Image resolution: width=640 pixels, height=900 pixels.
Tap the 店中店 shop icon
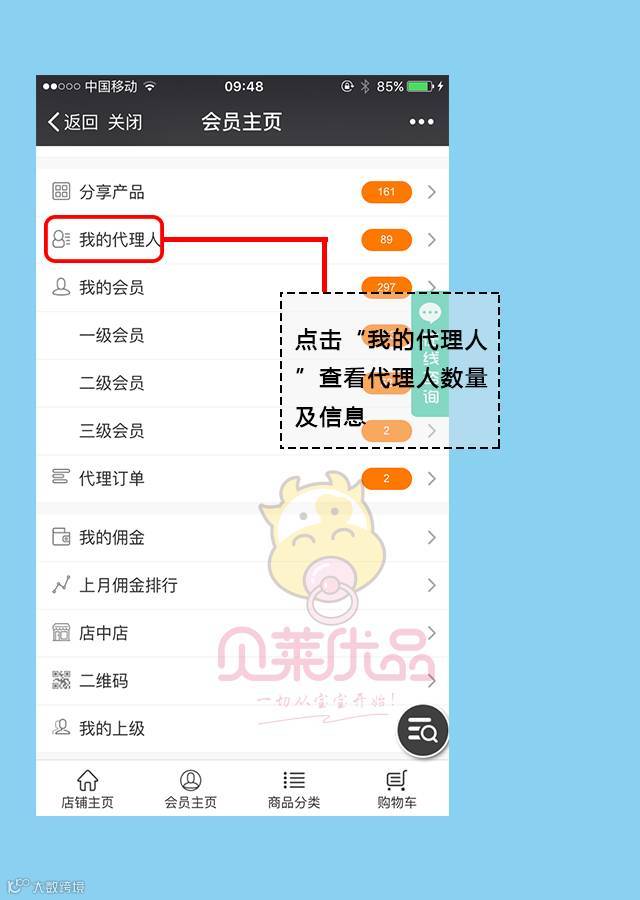[x=61, y=633]
